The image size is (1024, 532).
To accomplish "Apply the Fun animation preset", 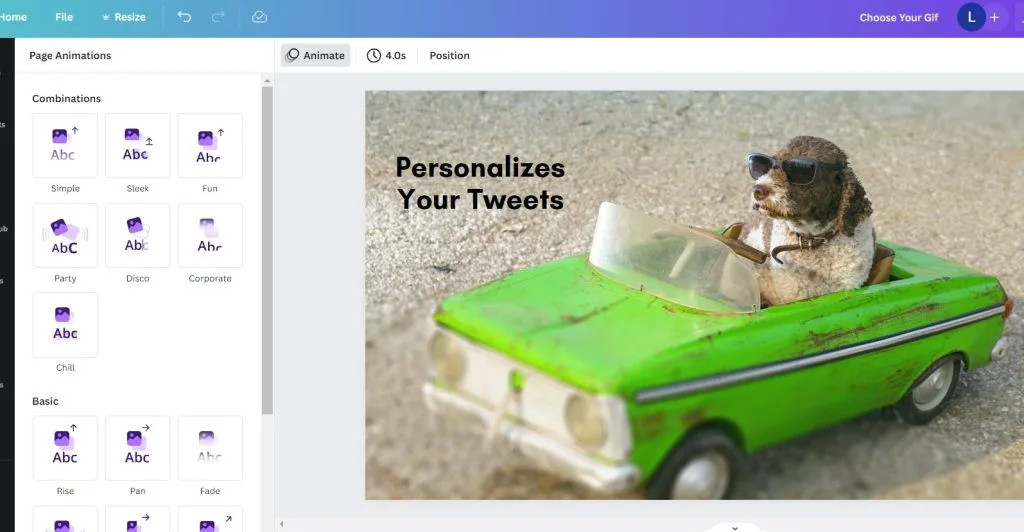I will (x=210, y=146).
